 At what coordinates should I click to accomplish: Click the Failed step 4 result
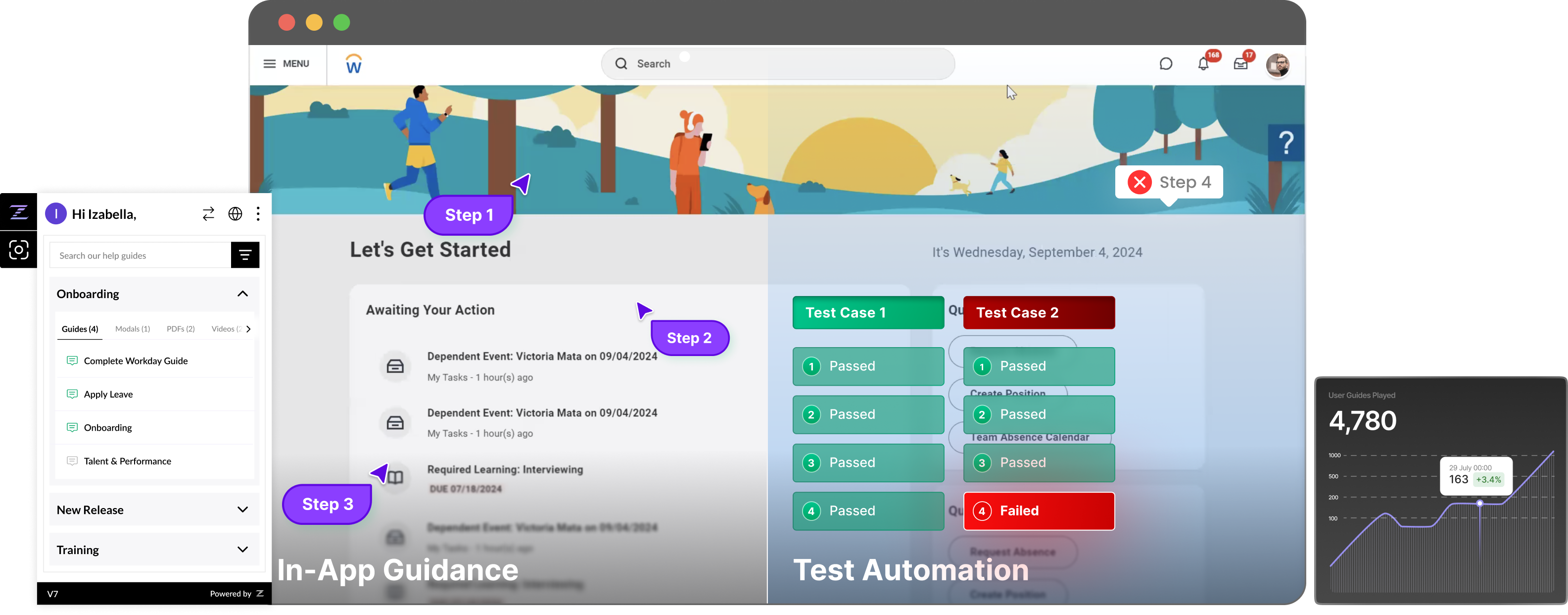click(1039, 511)
